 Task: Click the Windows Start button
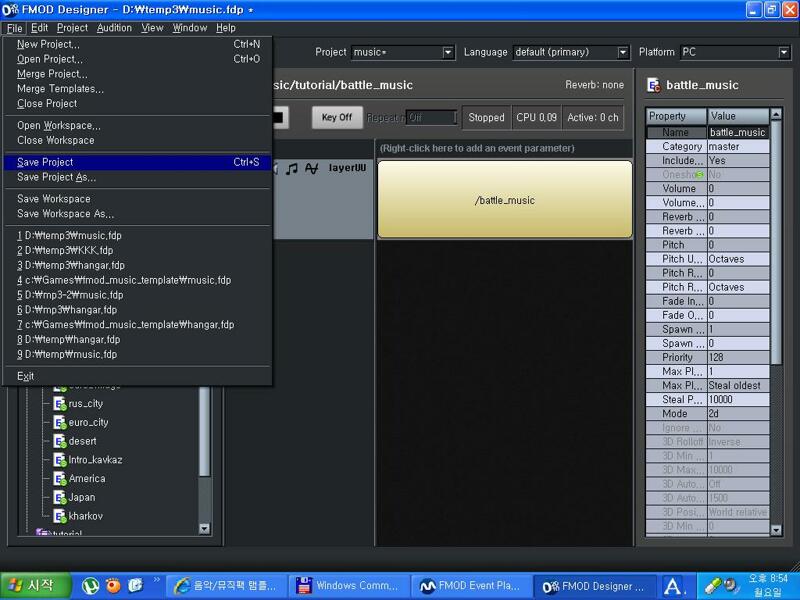(35, 586)
